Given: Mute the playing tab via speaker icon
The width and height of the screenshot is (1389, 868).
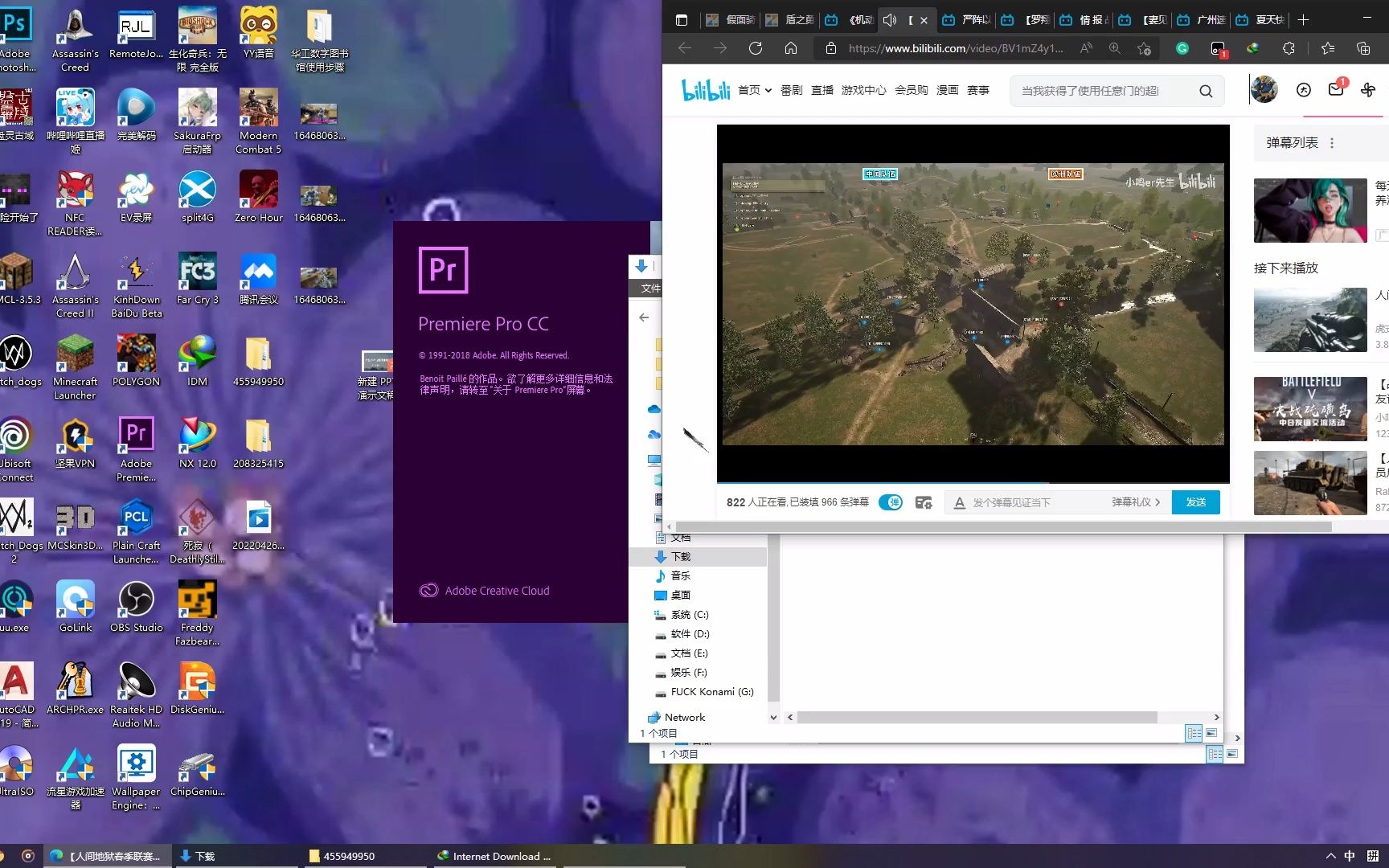Looking at the screenshot, I should (890, 20).
